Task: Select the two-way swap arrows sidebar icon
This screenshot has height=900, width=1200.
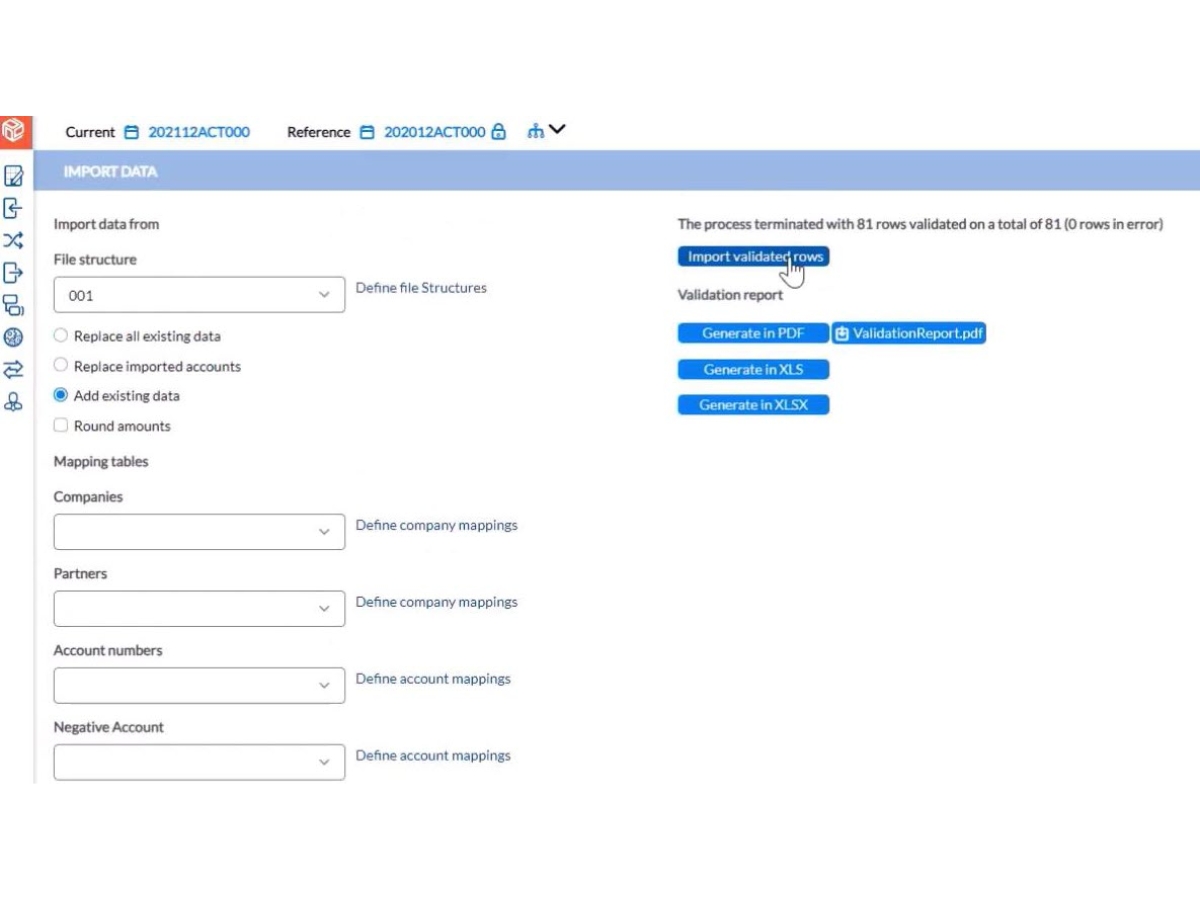Action: 13,370
